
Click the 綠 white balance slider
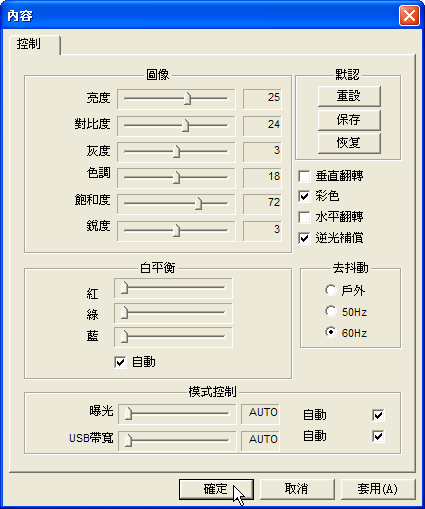click(173, 313)
